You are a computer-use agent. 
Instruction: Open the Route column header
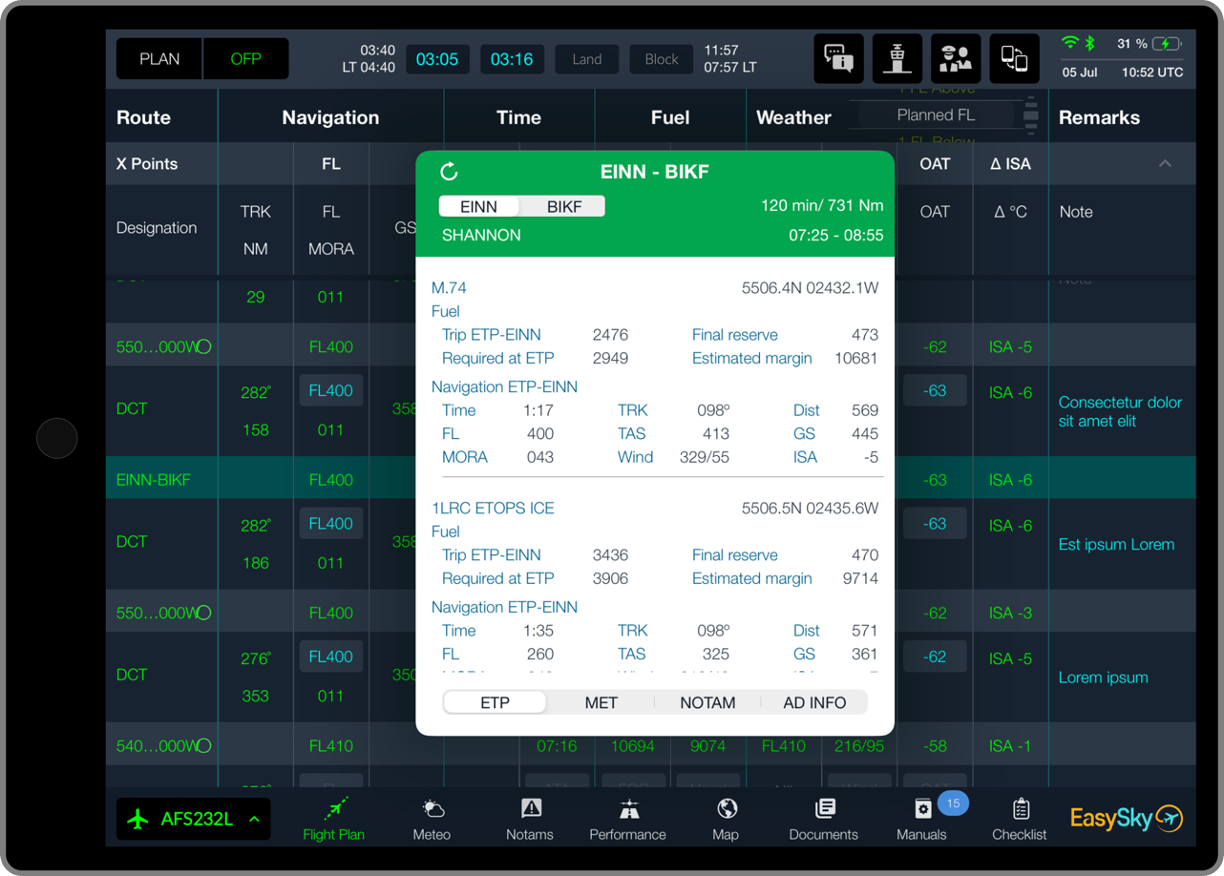144,117
